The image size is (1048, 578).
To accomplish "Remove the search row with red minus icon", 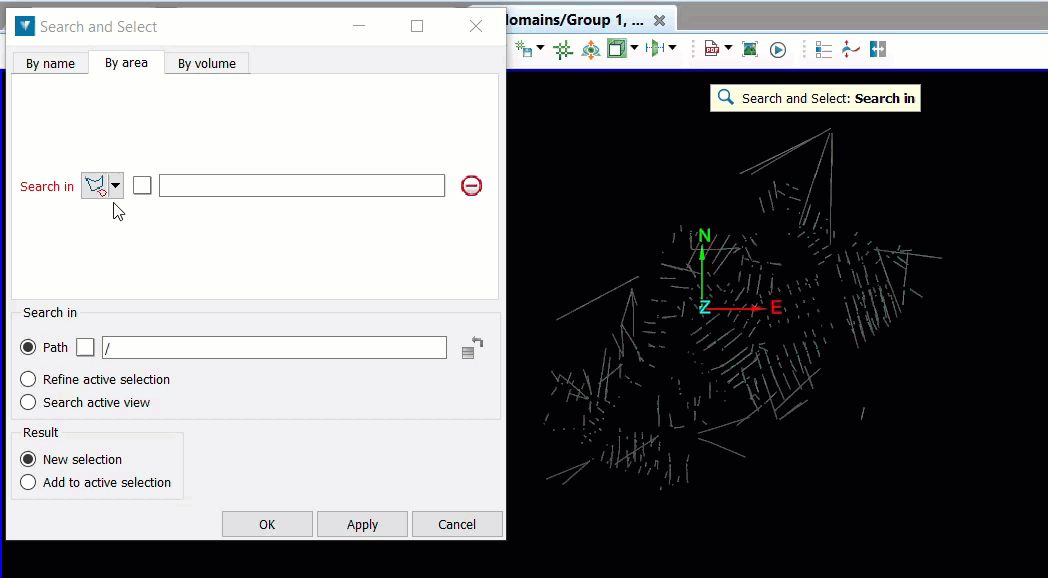I will 471,186.
